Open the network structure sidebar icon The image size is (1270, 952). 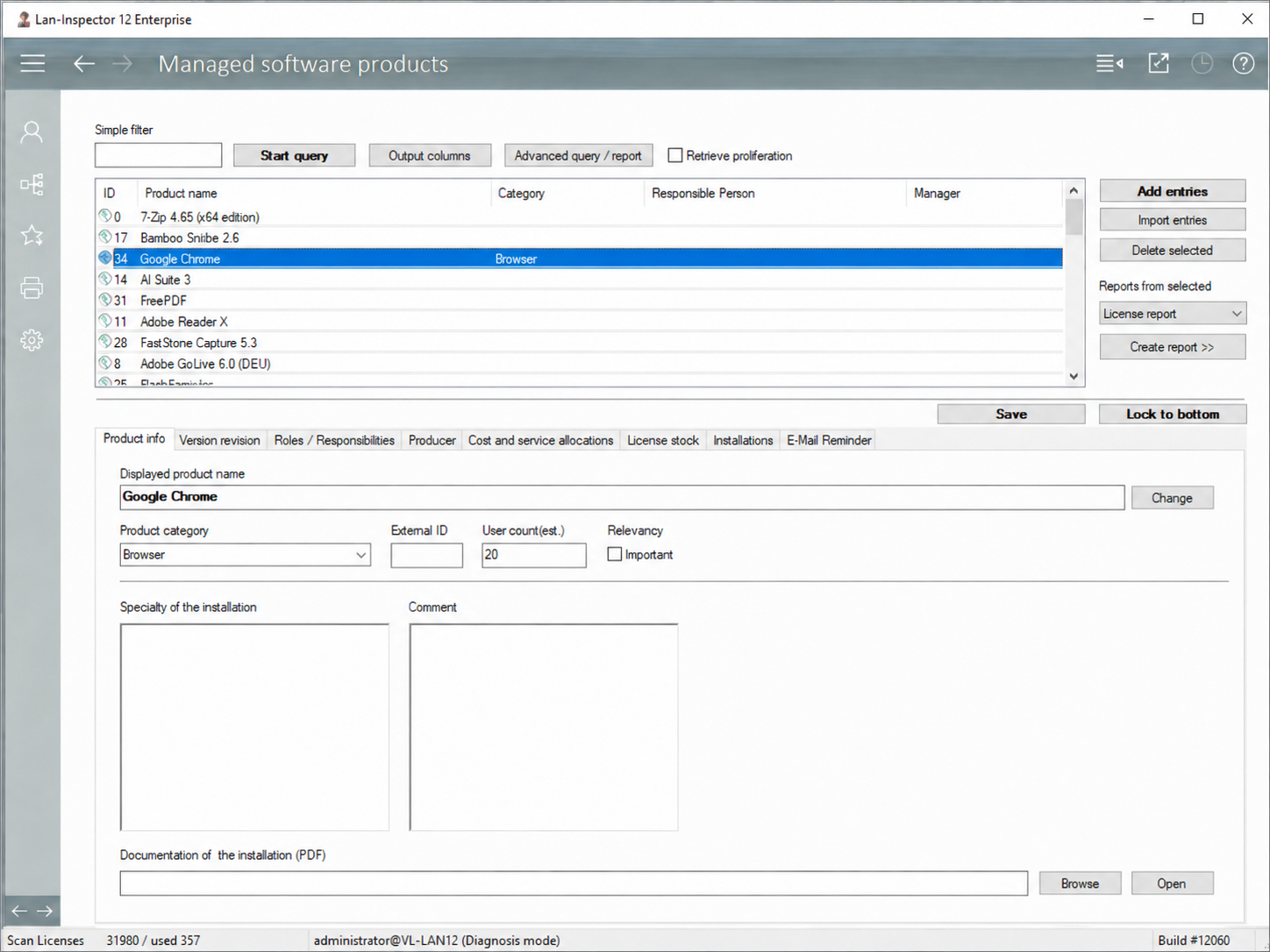32,184
